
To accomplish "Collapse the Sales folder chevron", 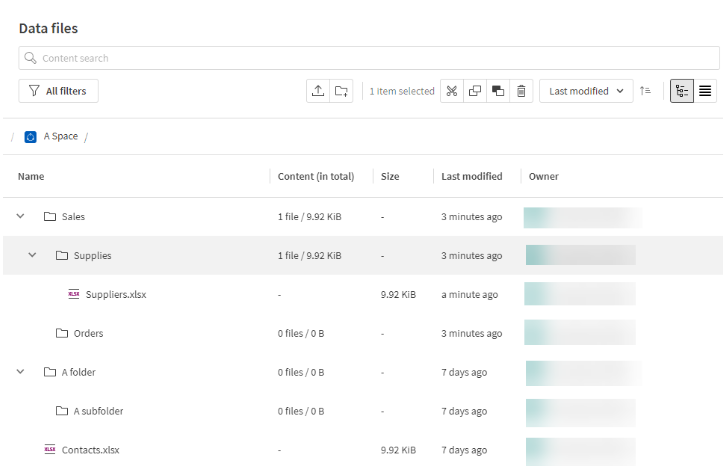I will coord(21,216).
